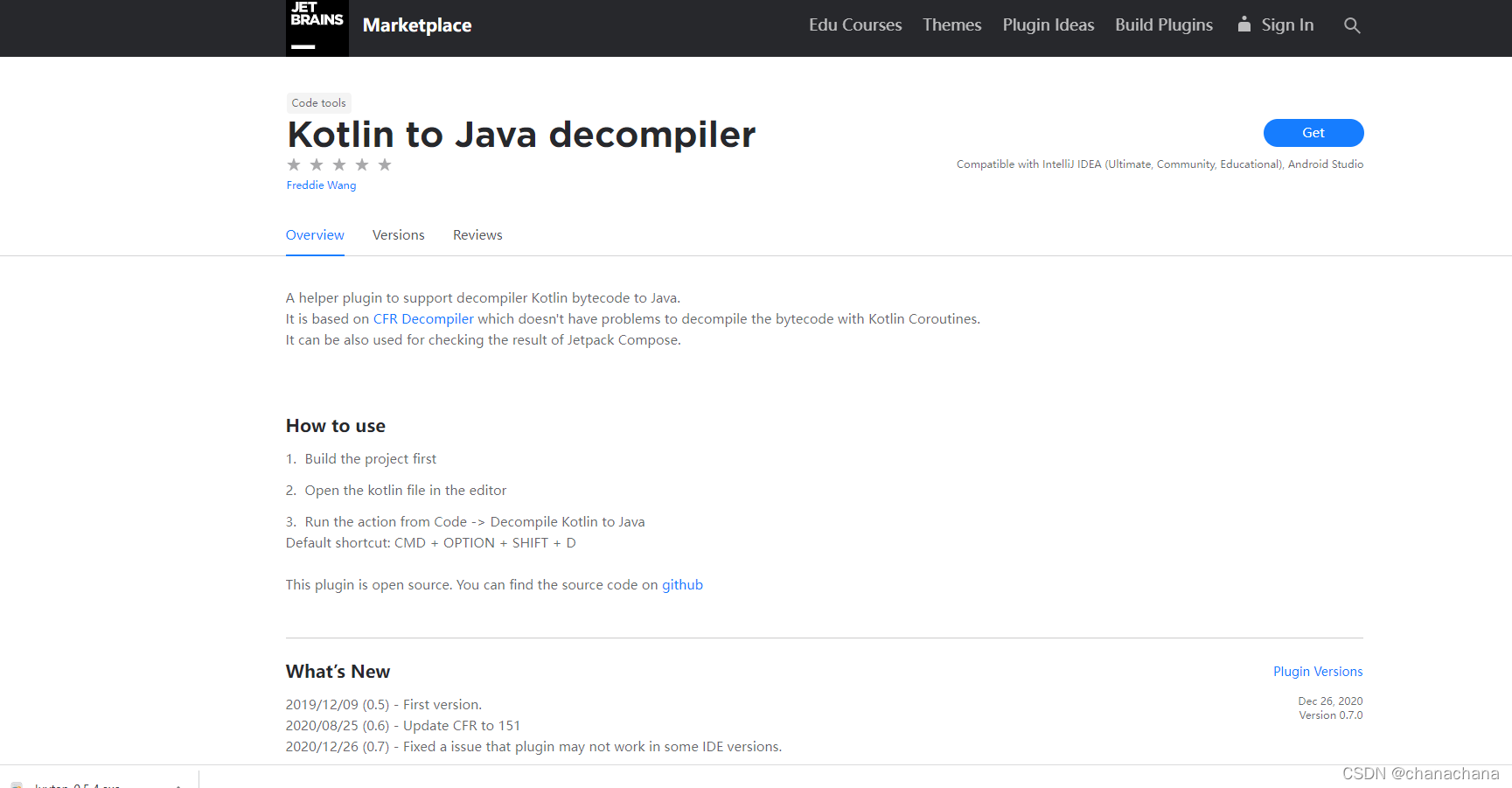Click 'It can be also used for checking' sentence

pos(483,340)
